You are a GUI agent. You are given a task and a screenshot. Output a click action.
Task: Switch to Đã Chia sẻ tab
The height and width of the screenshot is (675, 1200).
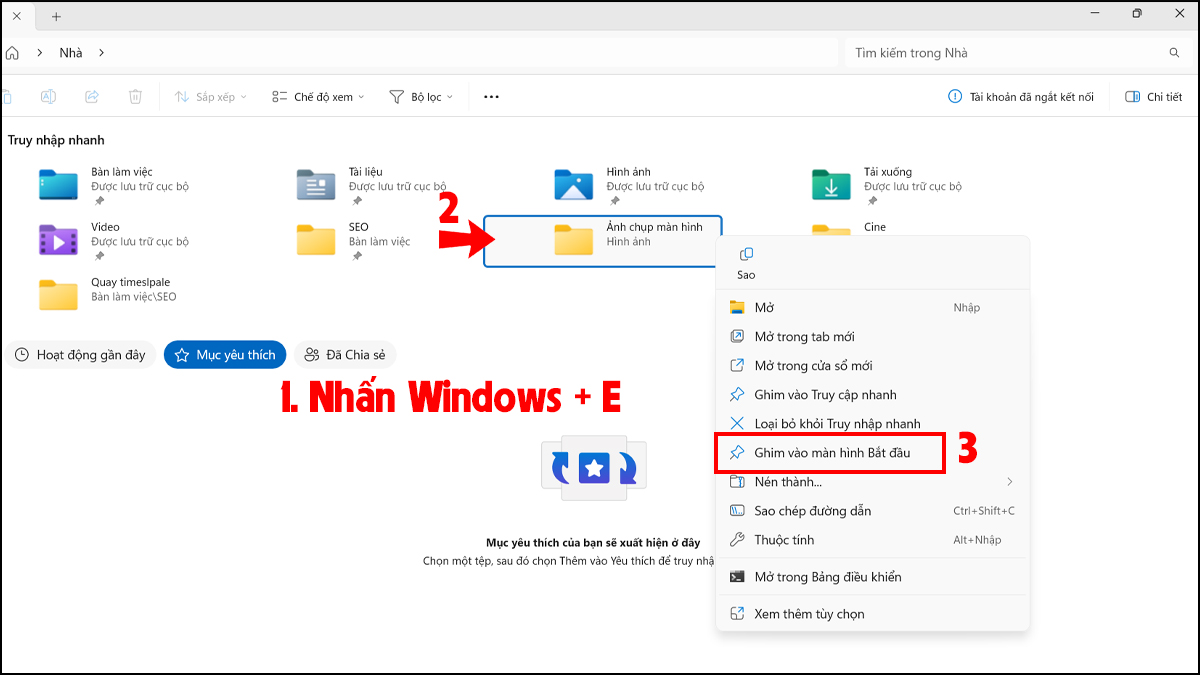345,355
